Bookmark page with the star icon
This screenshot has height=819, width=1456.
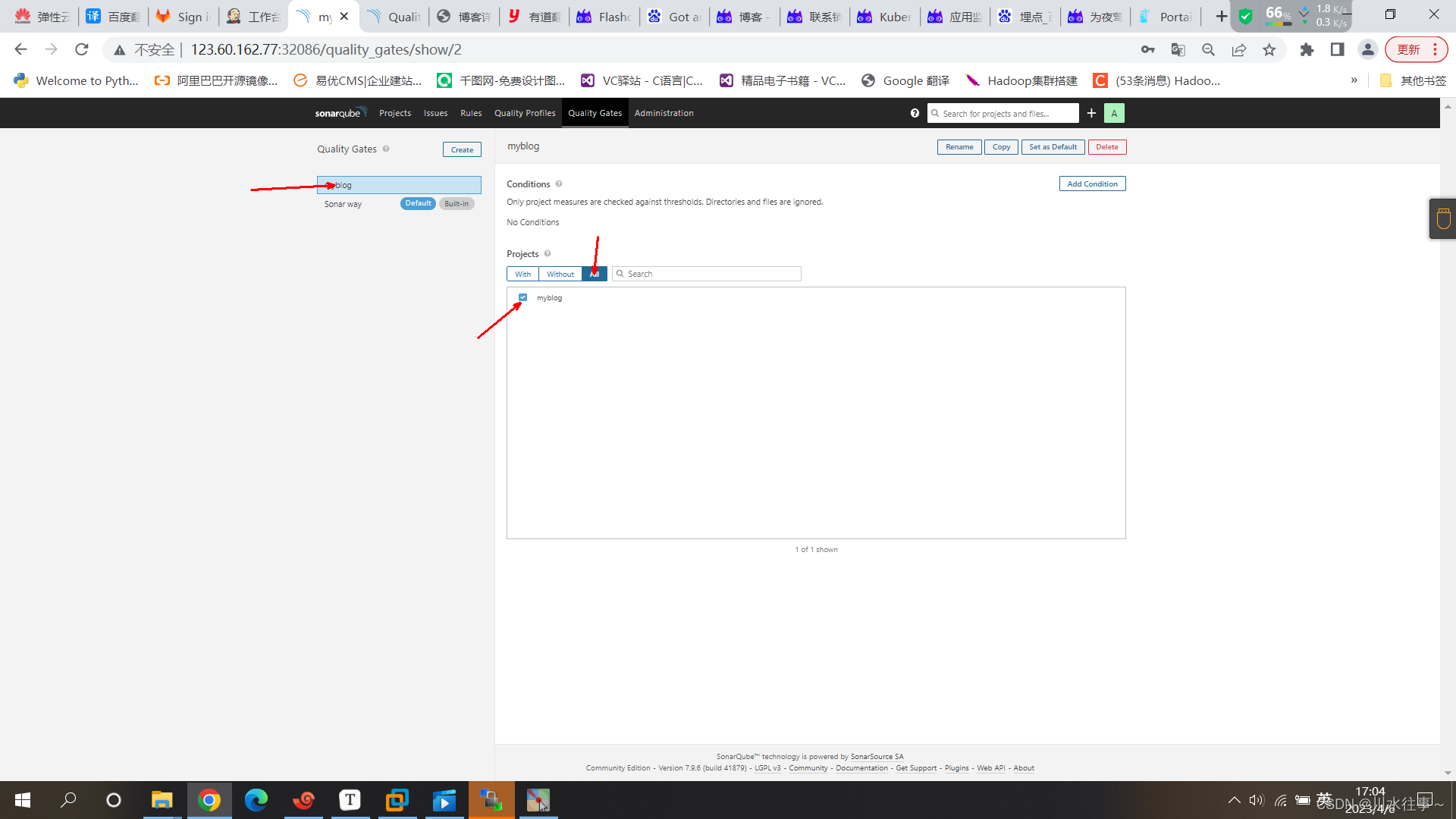pos(1269,50)
